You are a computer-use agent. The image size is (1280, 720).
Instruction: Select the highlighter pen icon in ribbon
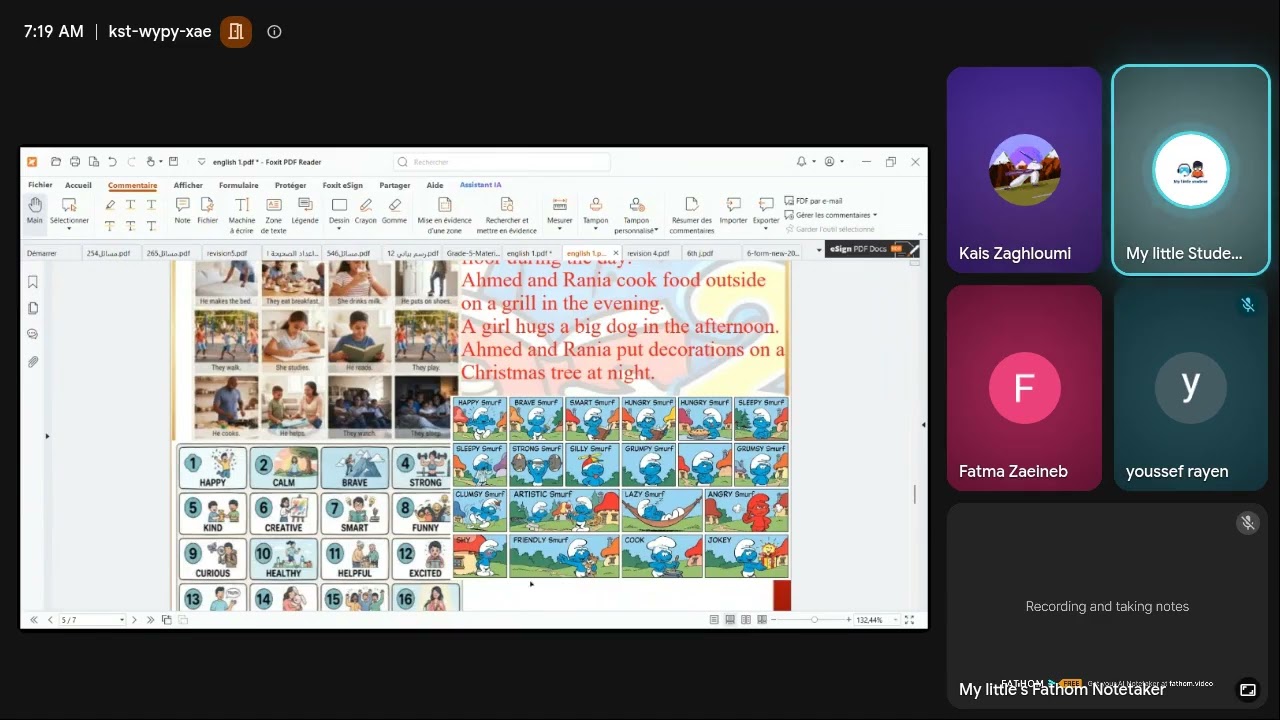point(110,205)
